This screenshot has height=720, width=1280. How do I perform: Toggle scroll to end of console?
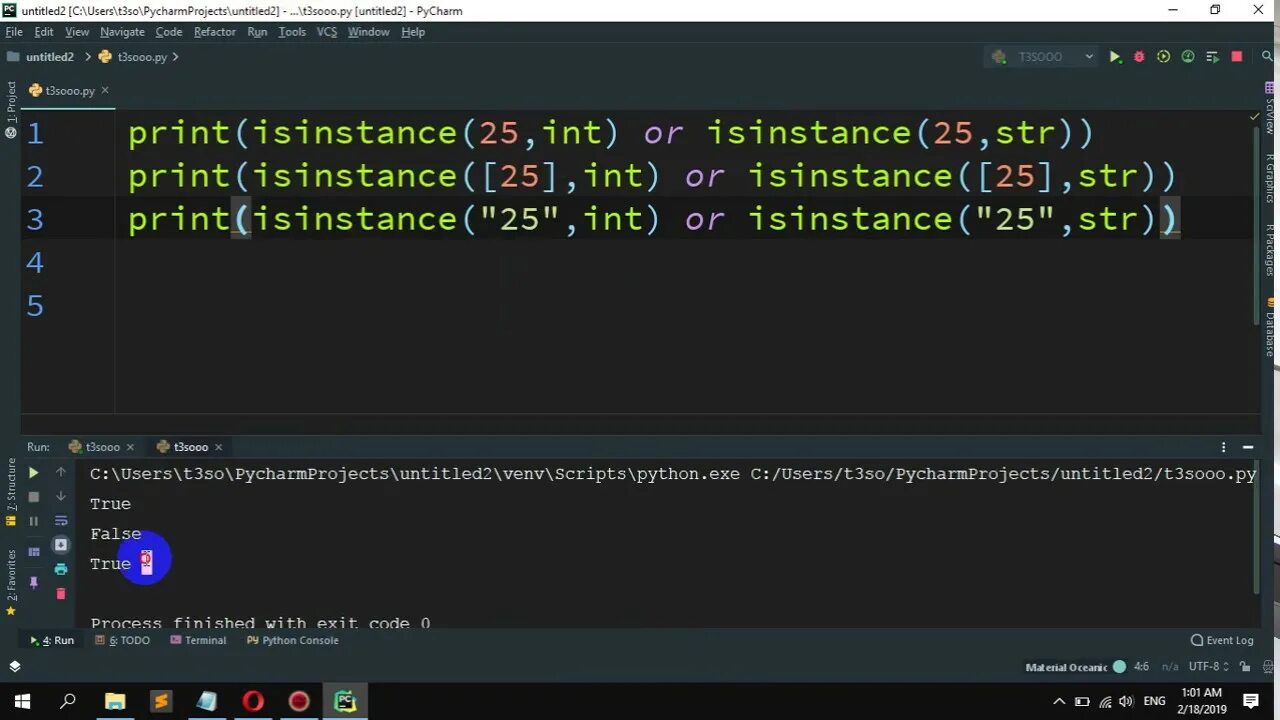click(61, 545)
